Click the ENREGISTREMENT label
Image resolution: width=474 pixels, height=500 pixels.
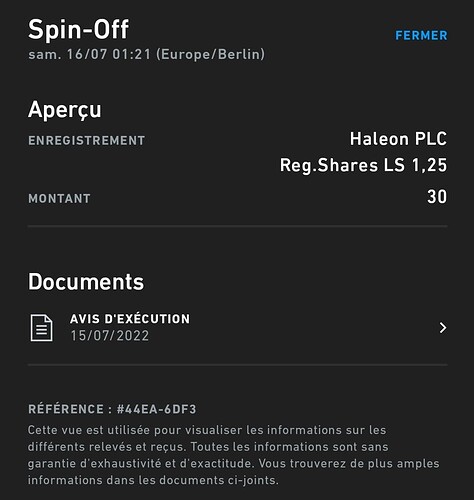[x=87, y=140]
